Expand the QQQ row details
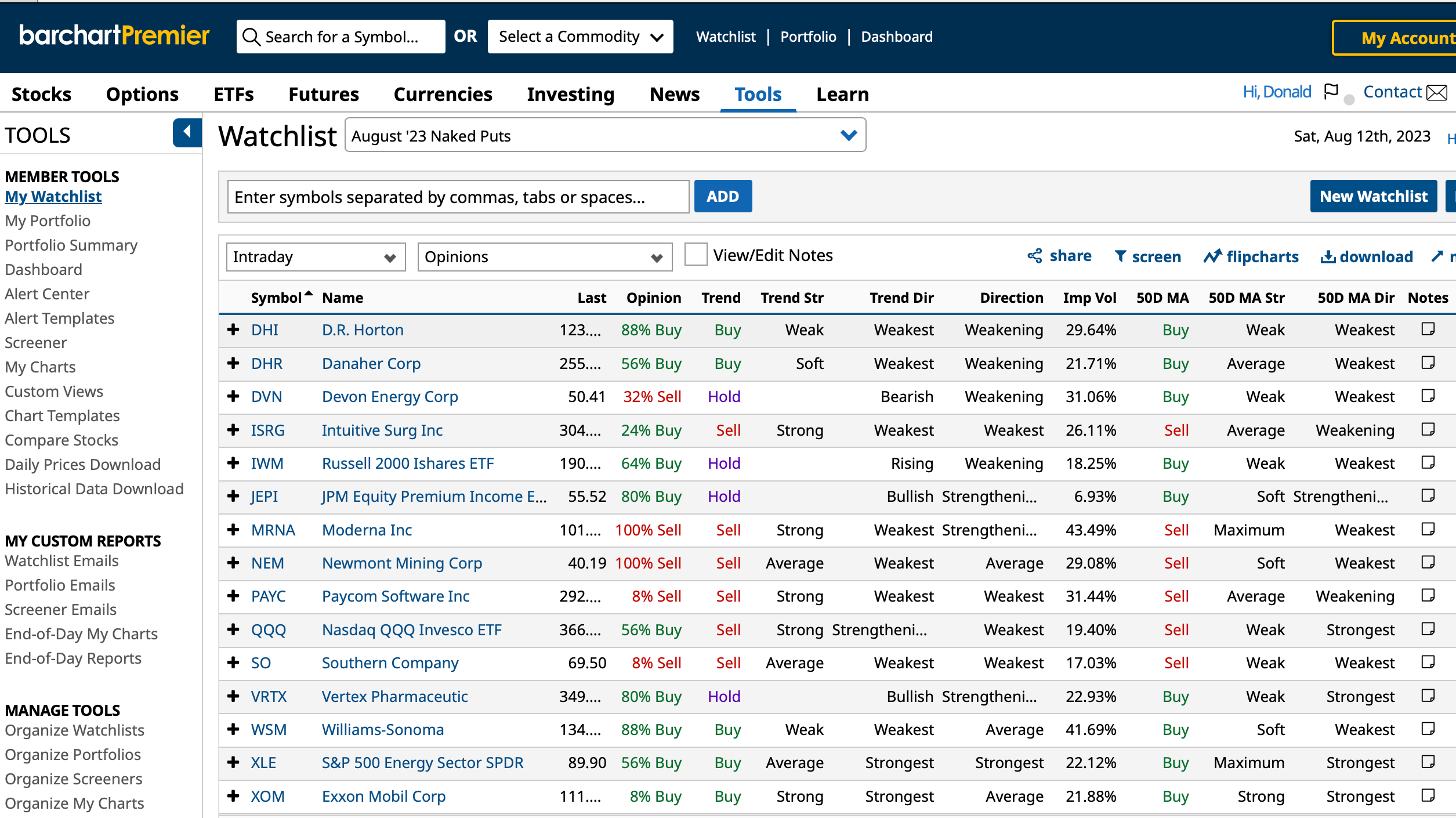 pyautogui.click(x=233, y=629)
